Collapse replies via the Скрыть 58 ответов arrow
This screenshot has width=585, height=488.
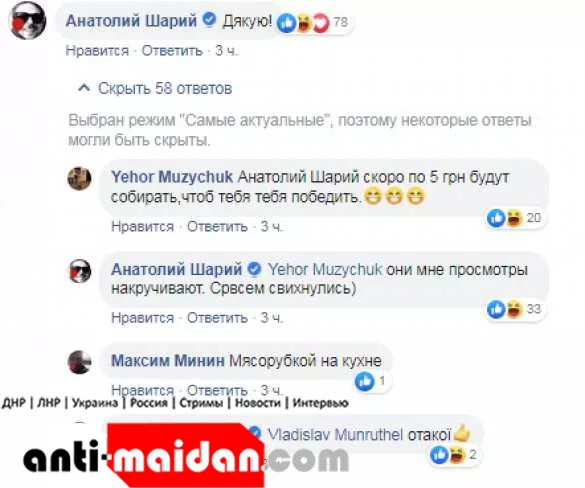coord(84,88)
